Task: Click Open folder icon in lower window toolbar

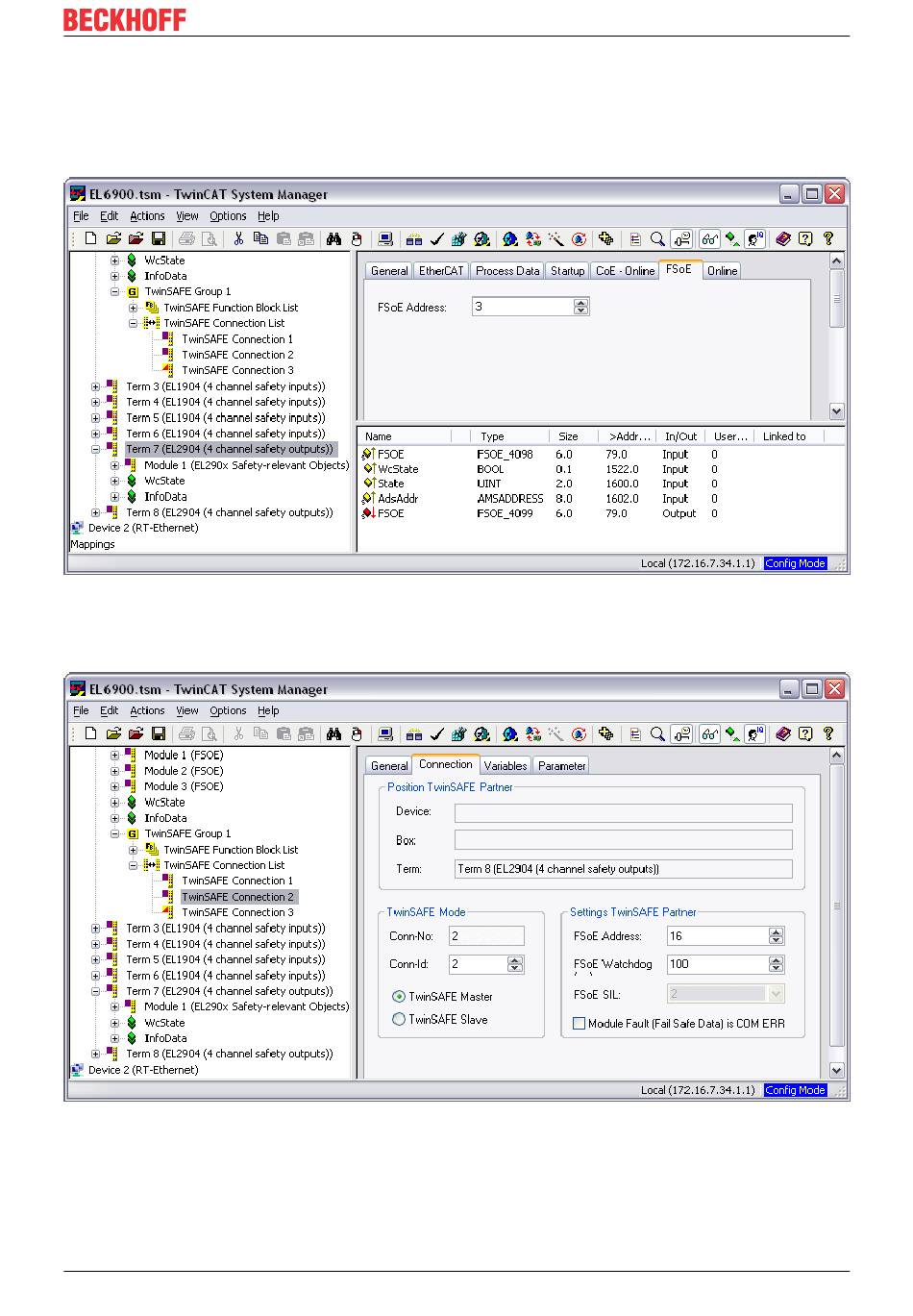Action: coord(113,733)
